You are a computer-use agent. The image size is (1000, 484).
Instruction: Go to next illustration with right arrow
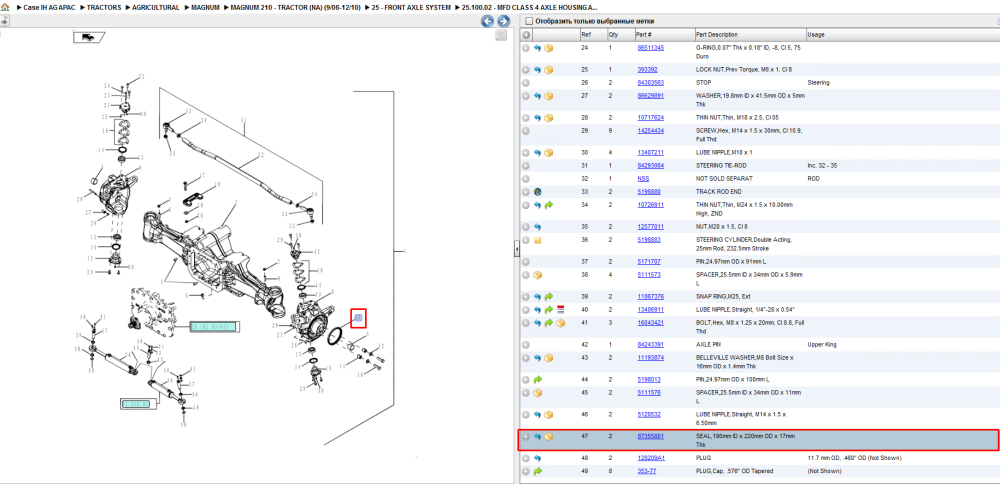click(503, 21)
